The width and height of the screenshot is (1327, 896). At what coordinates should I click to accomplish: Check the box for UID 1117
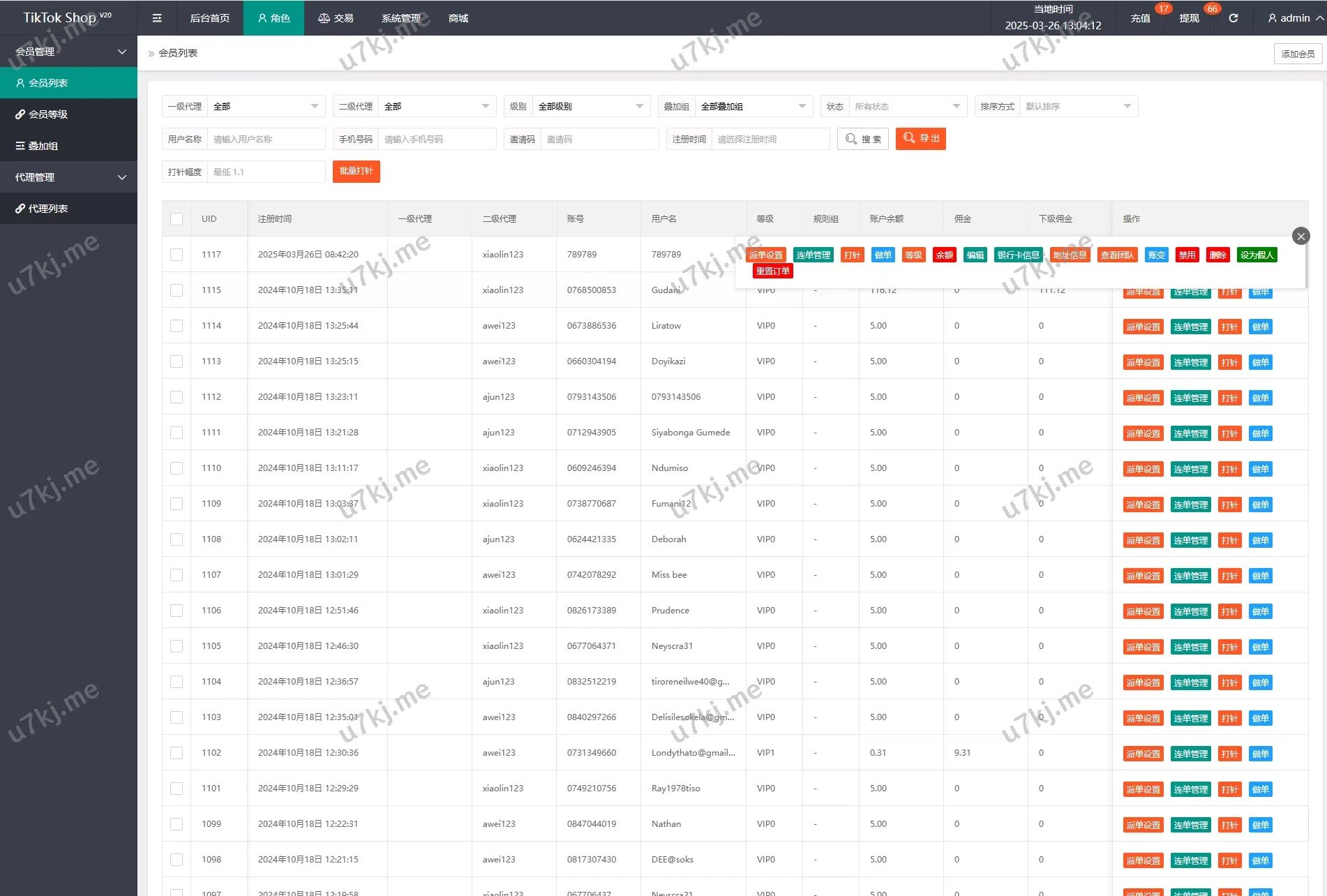pos(177,255)
